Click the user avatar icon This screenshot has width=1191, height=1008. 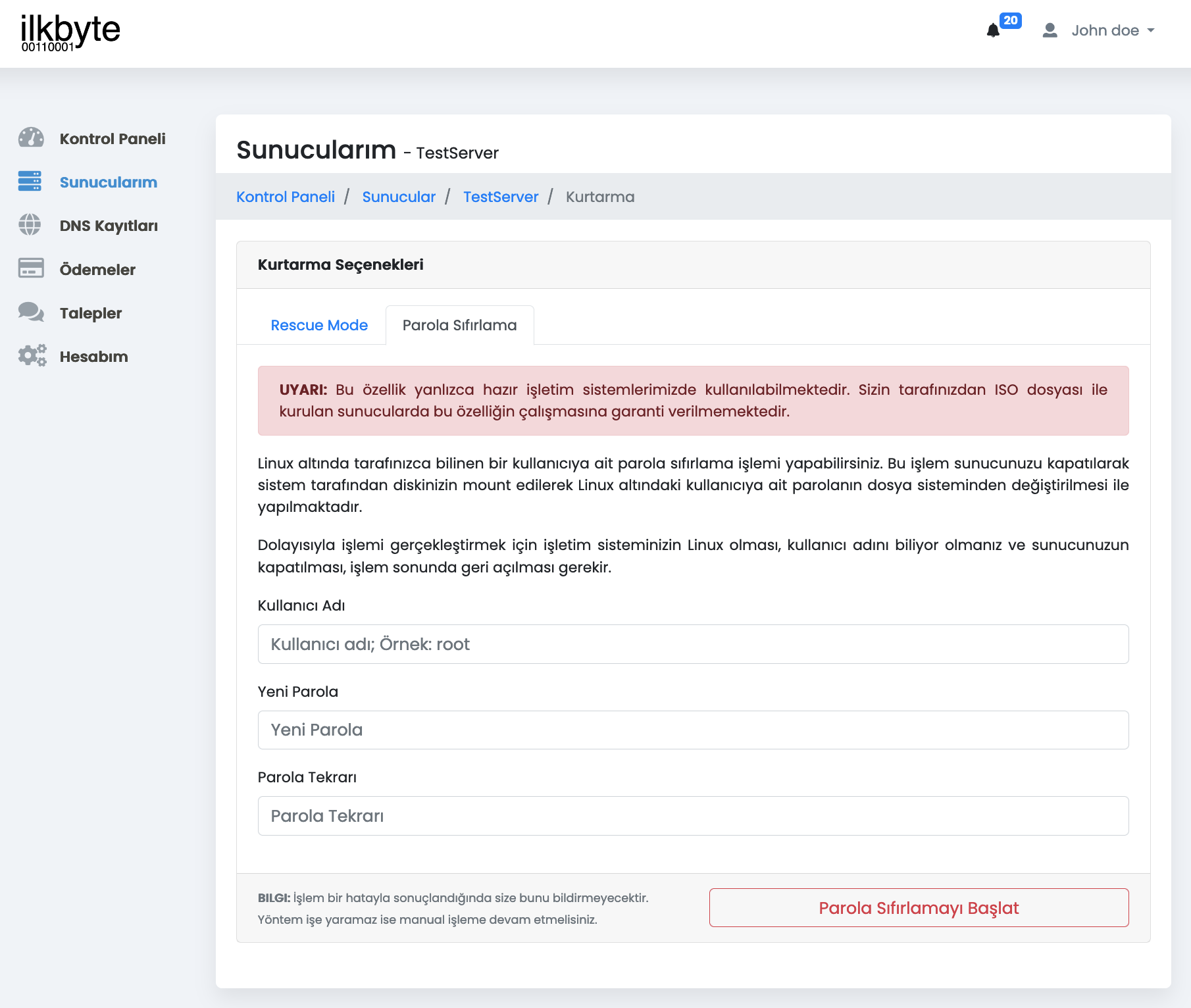click(x=1050, y=30)
